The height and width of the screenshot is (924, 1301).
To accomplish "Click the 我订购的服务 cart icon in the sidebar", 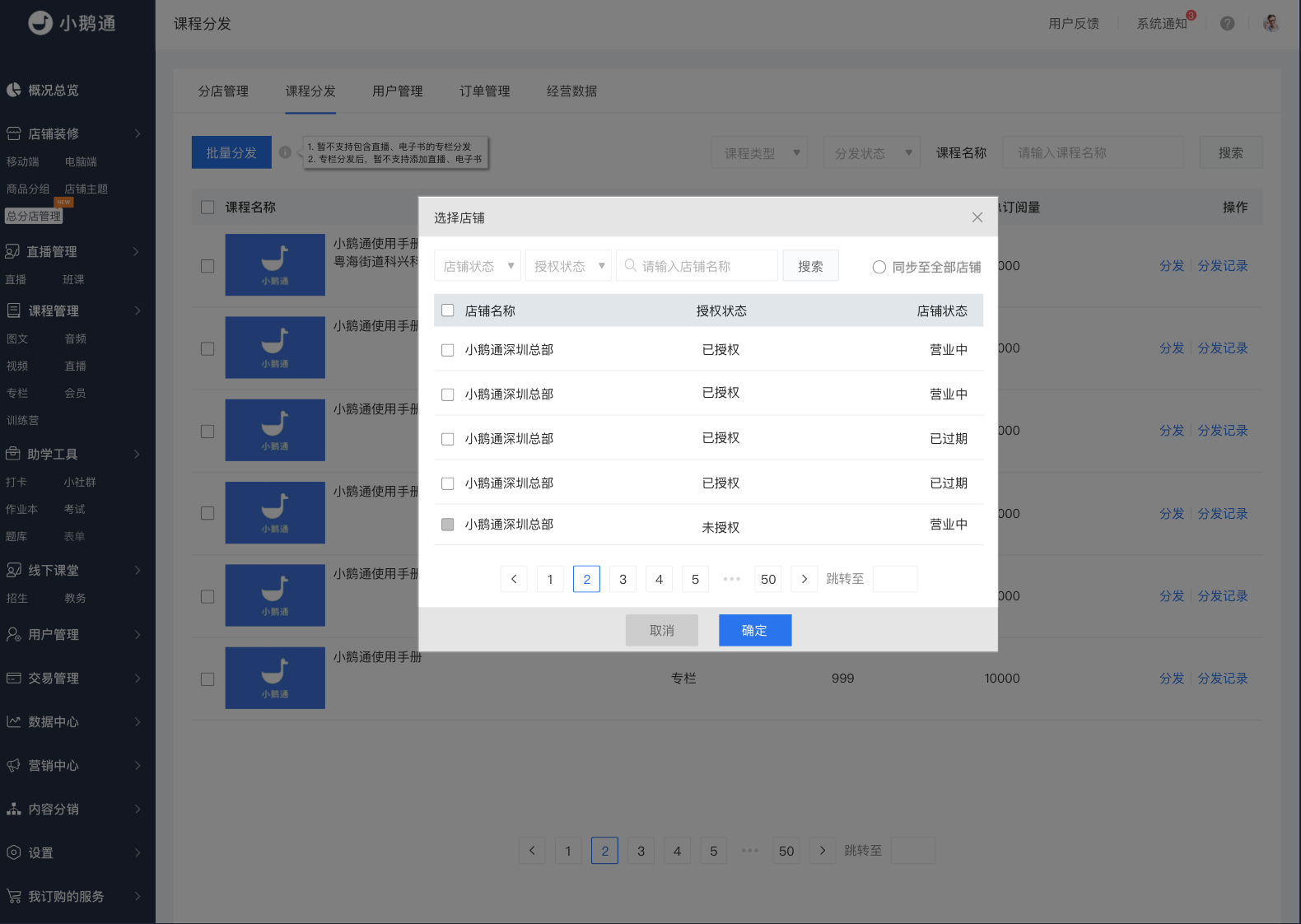I will [x=14, y=896].
